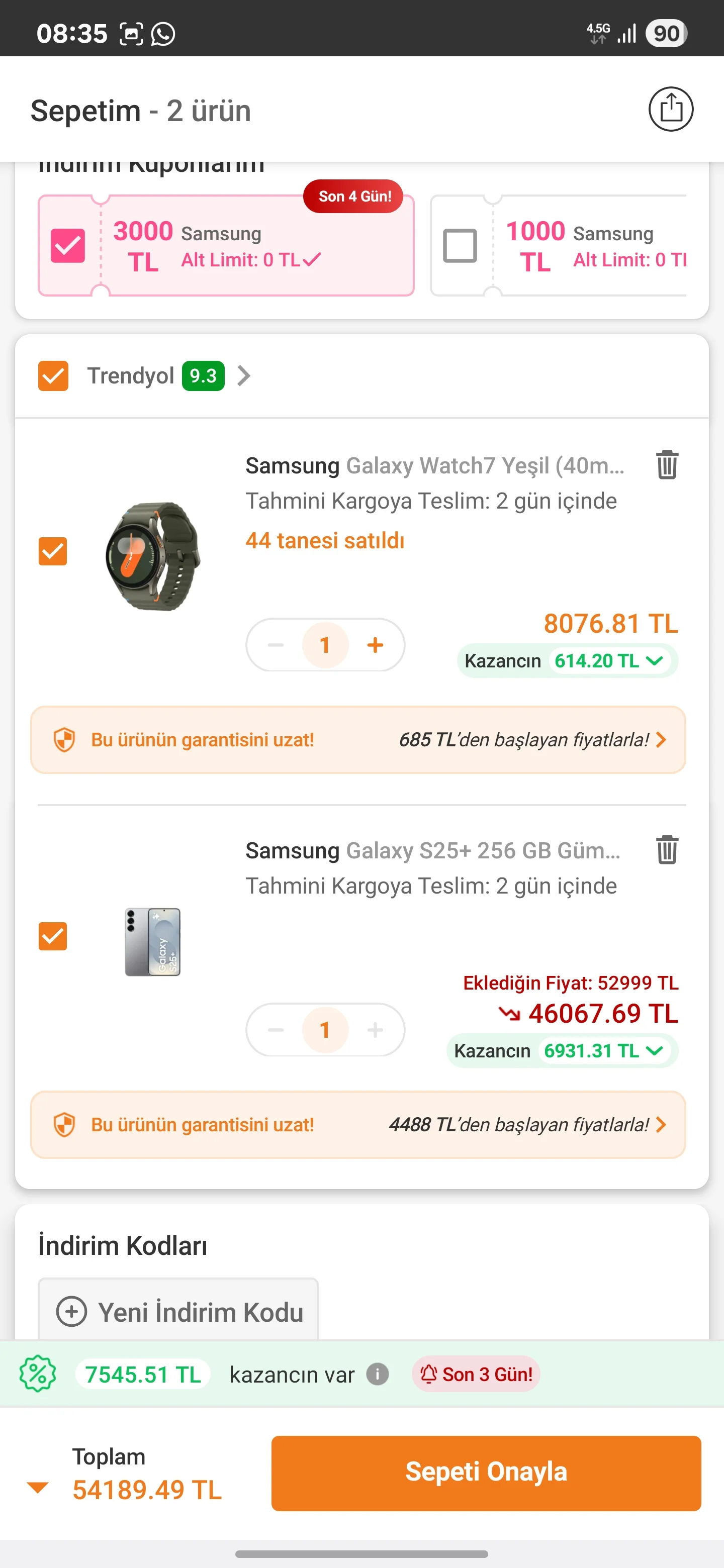Tap the green discount badge icon
The image size is (724, 1568).
coord(38,1374)
